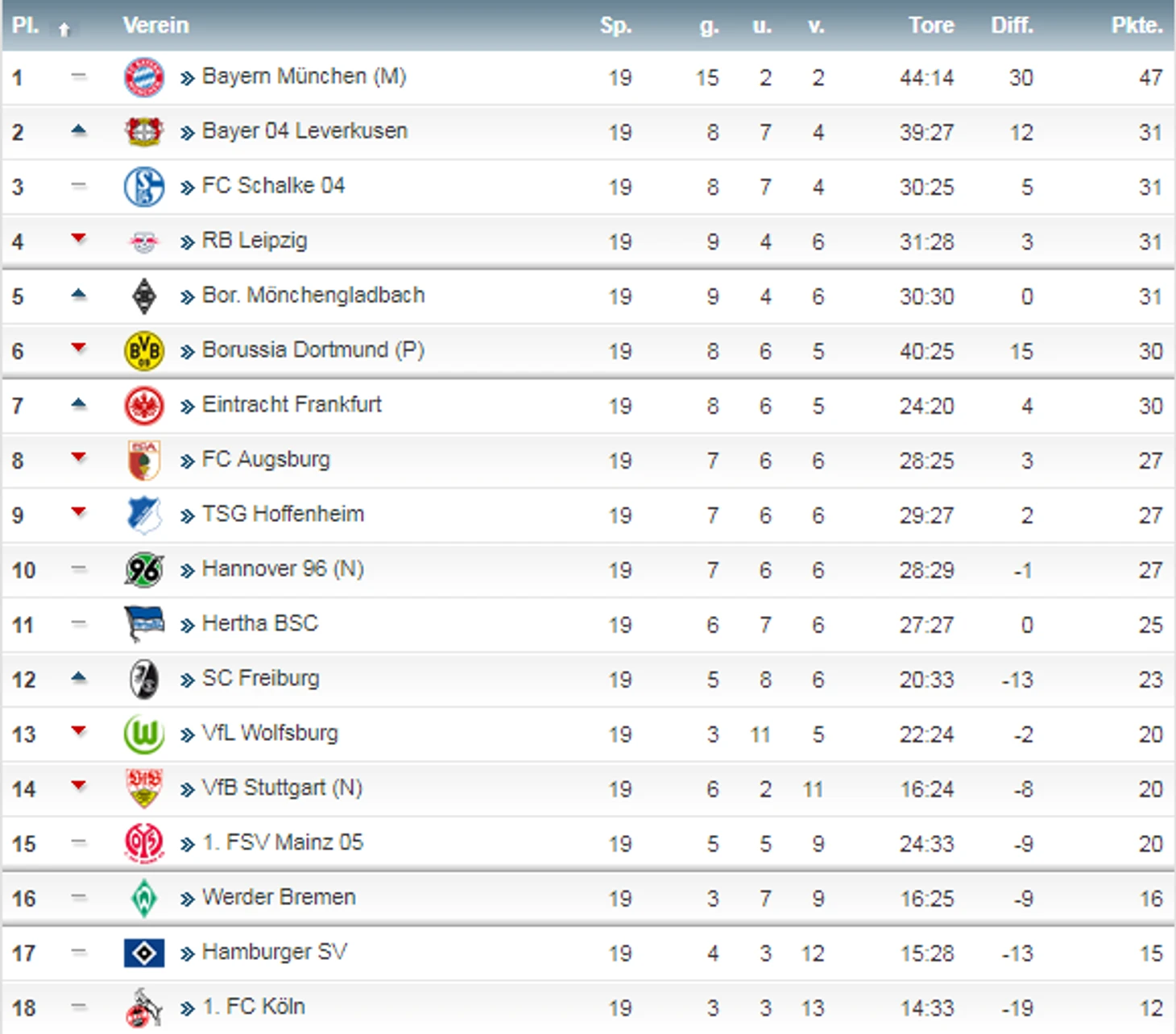1176x1034 pixels.
Task: Sort table by the Pkte. column header
Action: tap(1137, 26)
